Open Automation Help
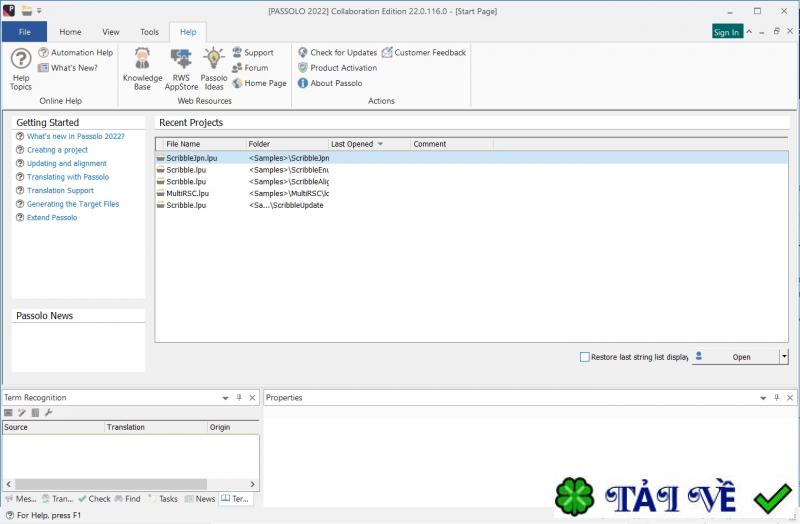 click(76, 53)
